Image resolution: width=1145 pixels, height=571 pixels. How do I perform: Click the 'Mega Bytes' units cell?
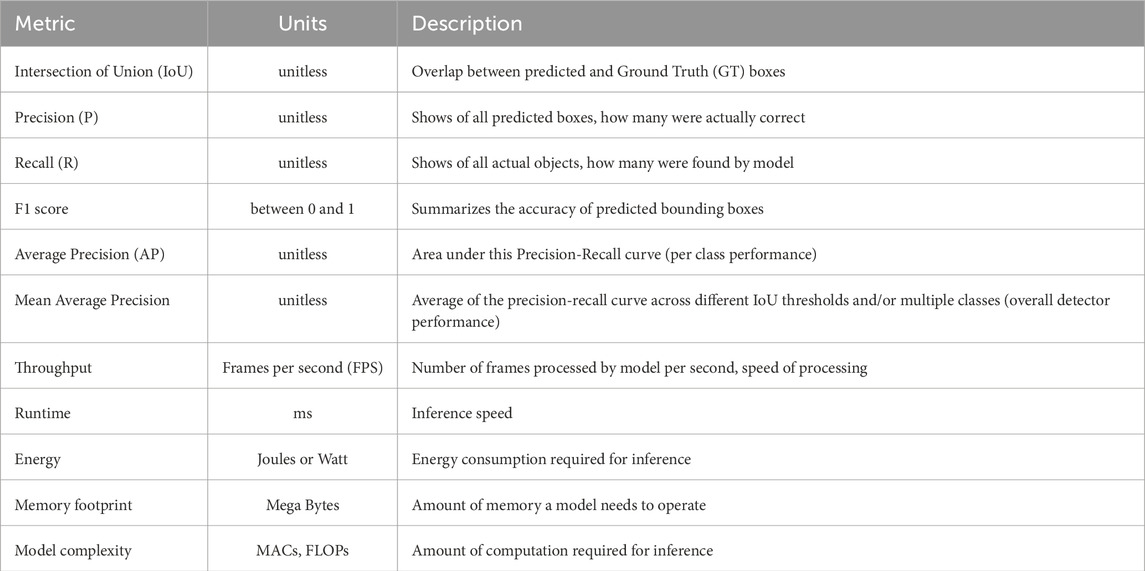click(302, 505)
